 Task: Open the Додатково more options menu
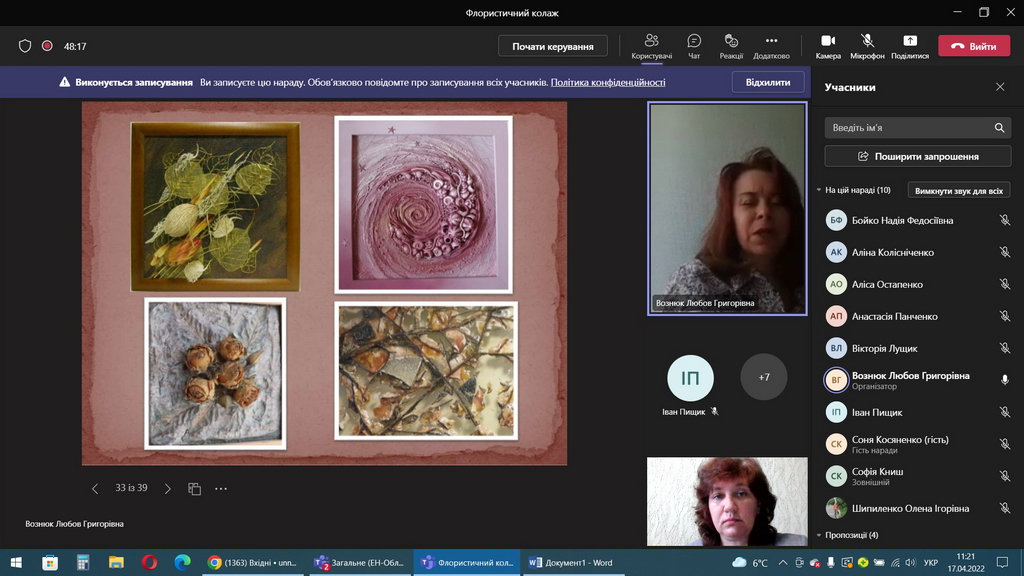771,46
